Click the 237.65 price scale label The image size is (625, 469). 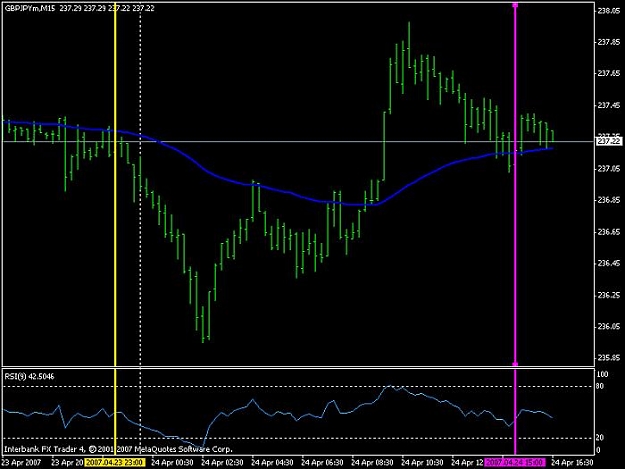609,74
